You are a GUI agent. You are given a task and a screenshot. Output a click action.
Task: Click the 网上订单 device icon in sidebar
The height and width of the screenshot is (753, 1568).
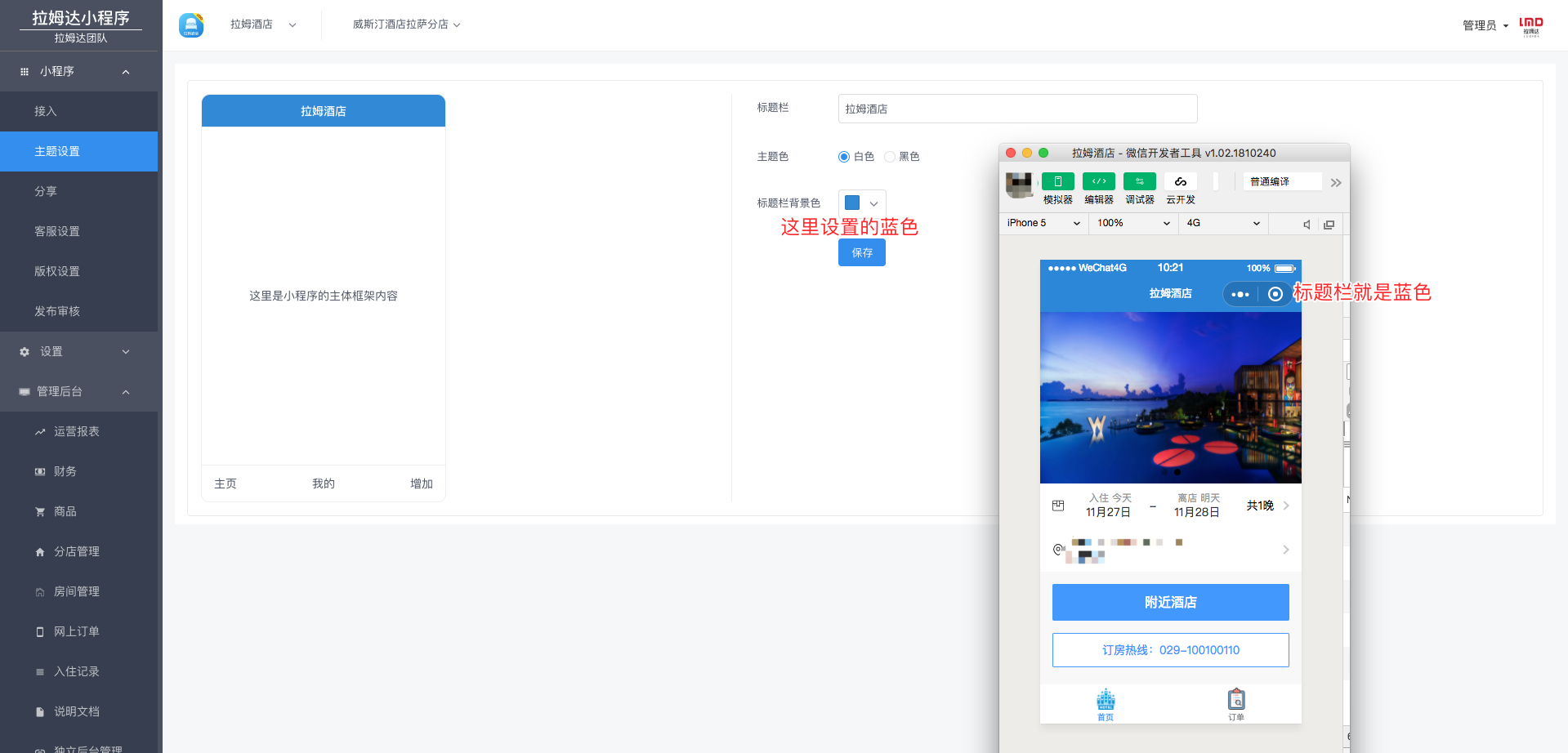coord(40,632)
